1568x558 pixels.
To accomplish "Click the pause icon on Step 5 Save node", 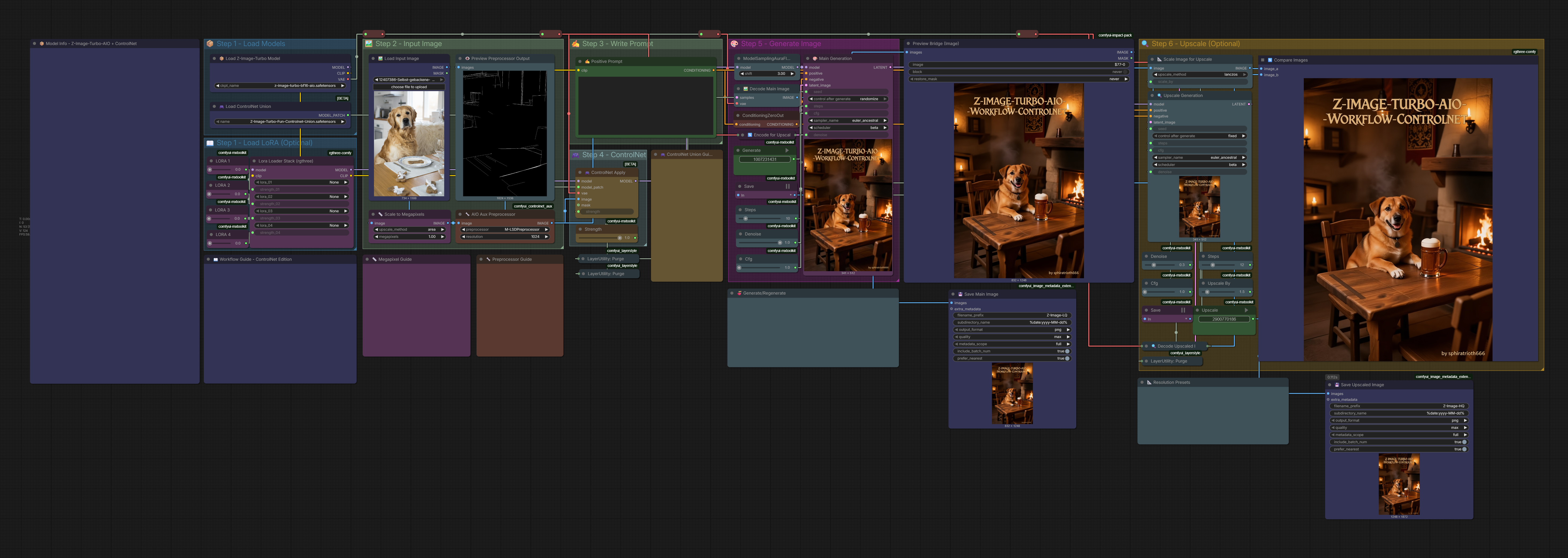I will point(788,186).
